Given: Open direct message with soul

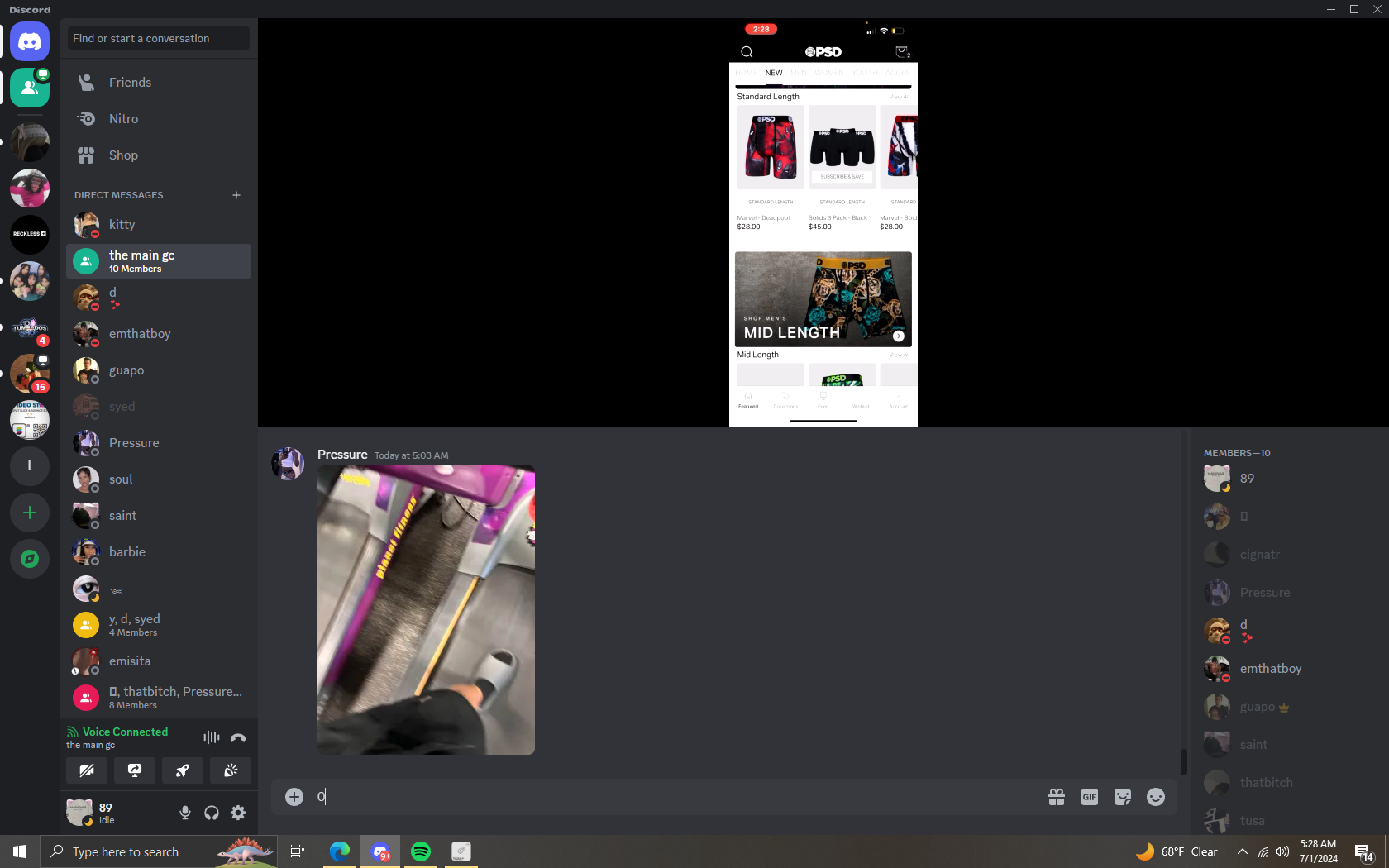Looking at the screenshot, I should [x=159, y=479].
